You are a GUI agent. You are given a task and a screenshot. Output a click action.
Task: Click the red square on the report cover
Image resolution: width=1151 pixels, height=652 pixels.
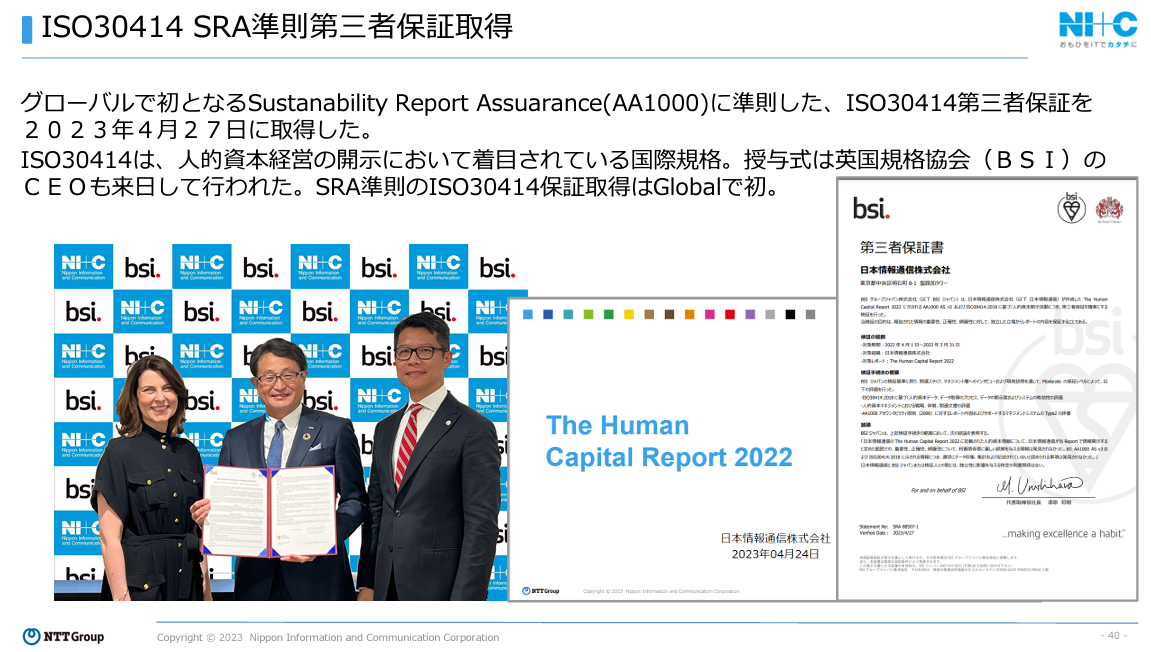click(730, 314)
